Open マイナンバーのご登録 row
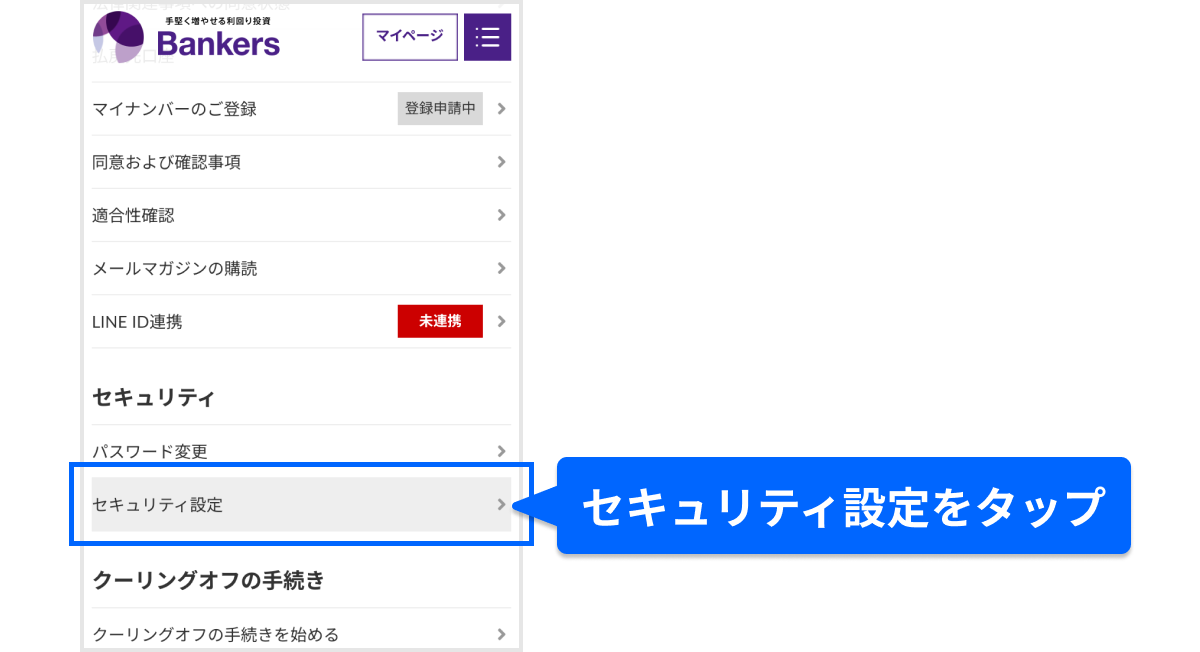The width and height of the screenshot is (1200, 652). pos(301,109)
